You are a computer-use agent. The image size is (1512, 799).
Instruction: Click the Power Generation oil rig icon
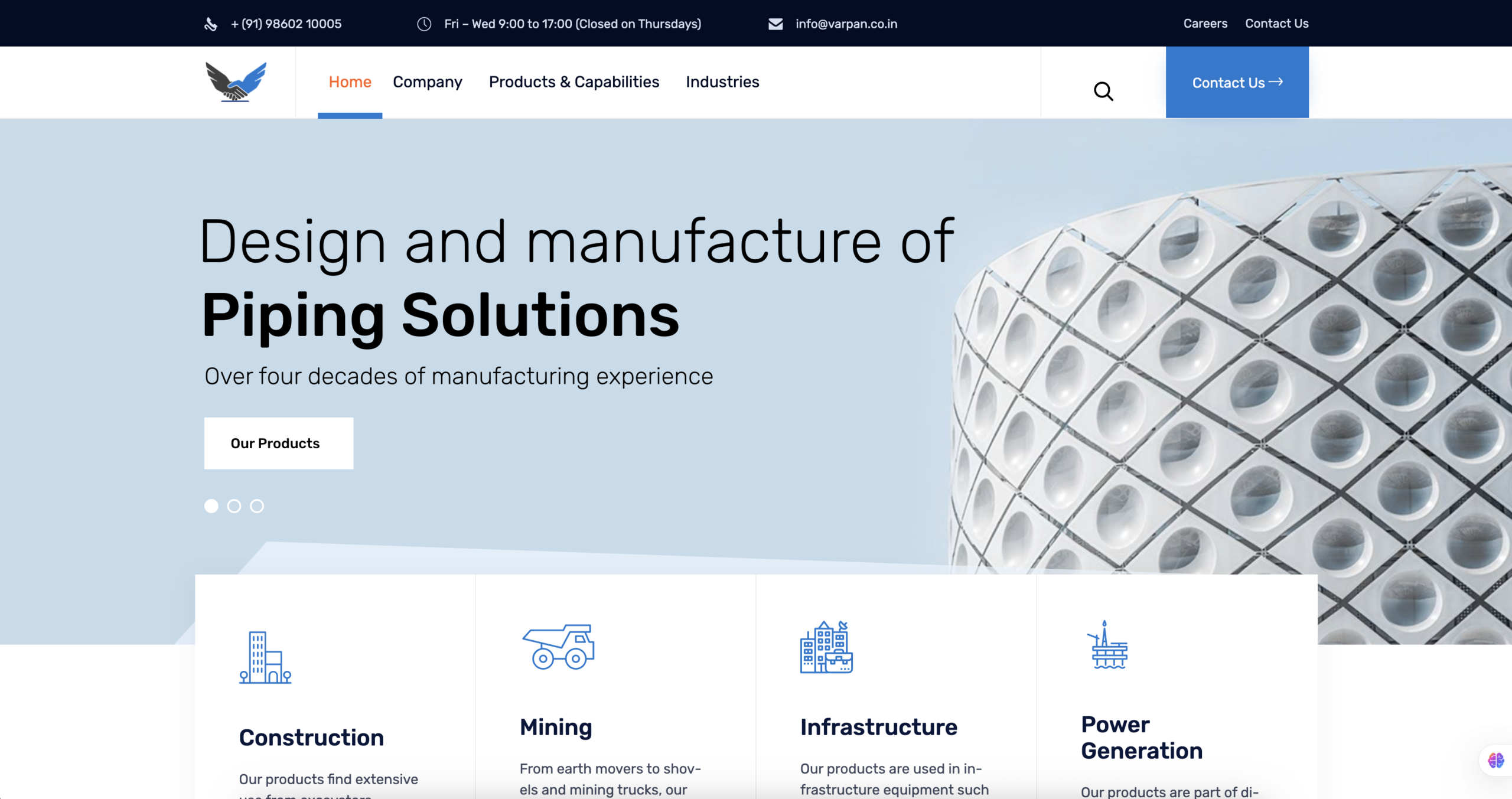[1107, 645]
